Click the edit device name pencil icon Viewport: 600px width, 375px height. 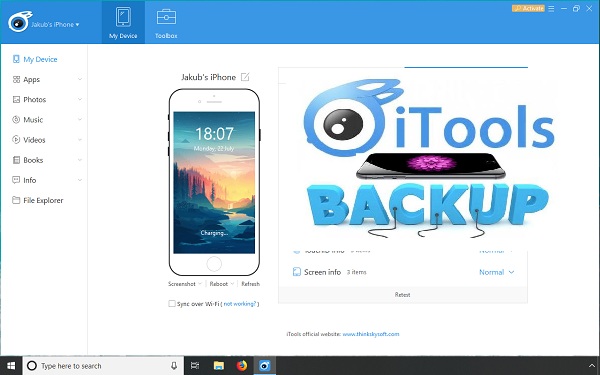coord(245,77)
